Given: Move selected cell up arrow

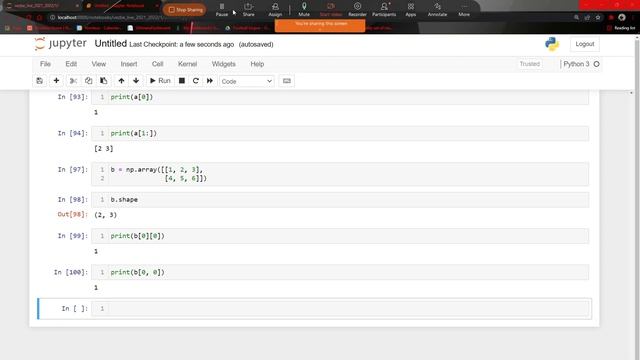Looking at the screenshot, I should 121,81.
